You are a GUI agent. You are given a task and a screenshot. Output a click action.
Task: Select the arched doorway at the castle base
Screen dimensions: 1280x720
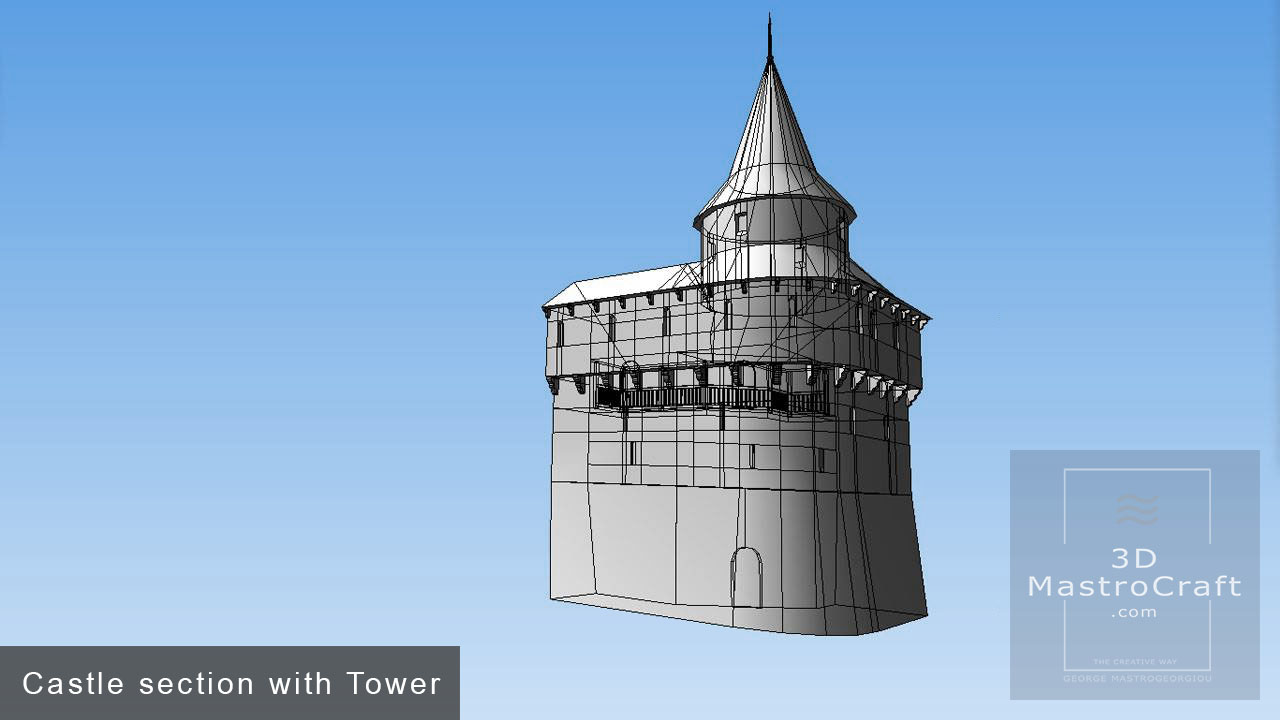coord(746,577)
